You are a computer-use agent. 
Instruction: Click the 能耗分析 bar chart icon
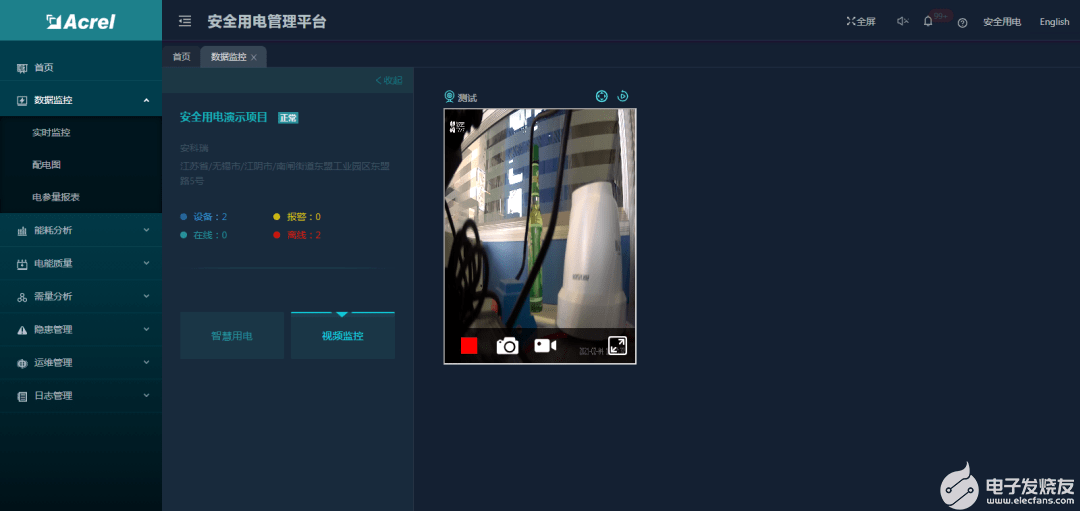tap(21, 231)
